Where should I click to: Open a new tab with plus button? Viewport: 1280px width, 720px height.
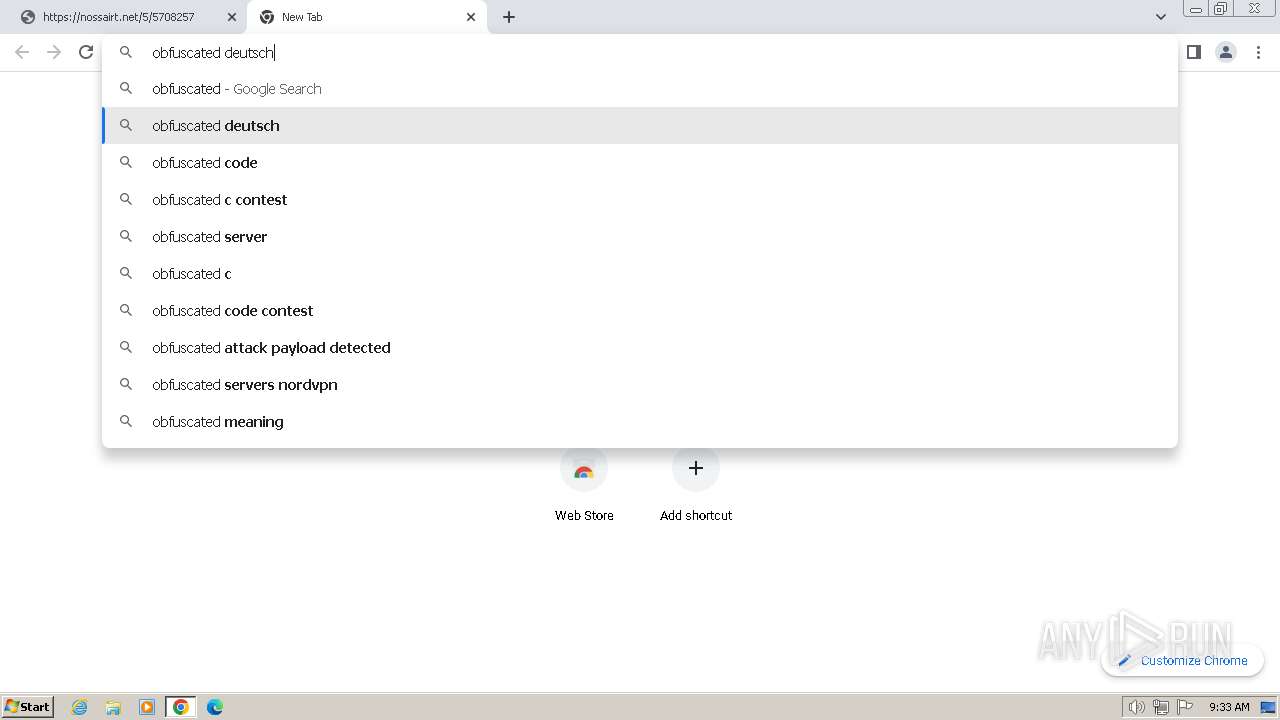click(x=508, y=17)
